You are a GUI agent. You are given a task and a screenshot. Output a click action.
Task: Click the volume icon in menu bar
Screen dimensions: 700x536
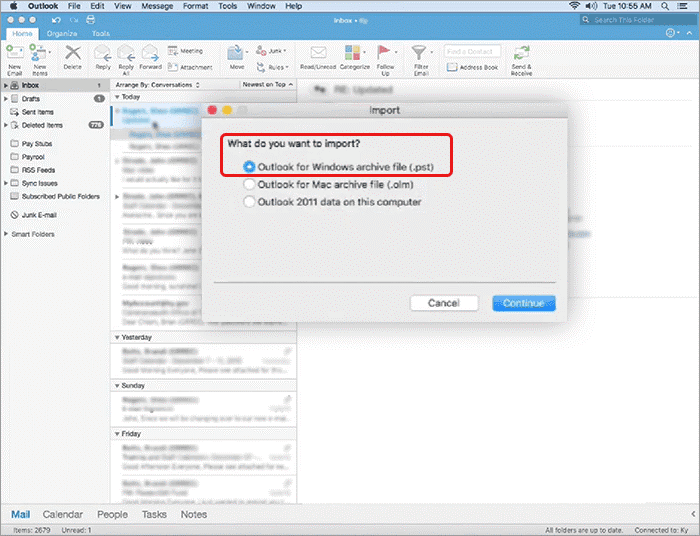(x=592, y=6)
